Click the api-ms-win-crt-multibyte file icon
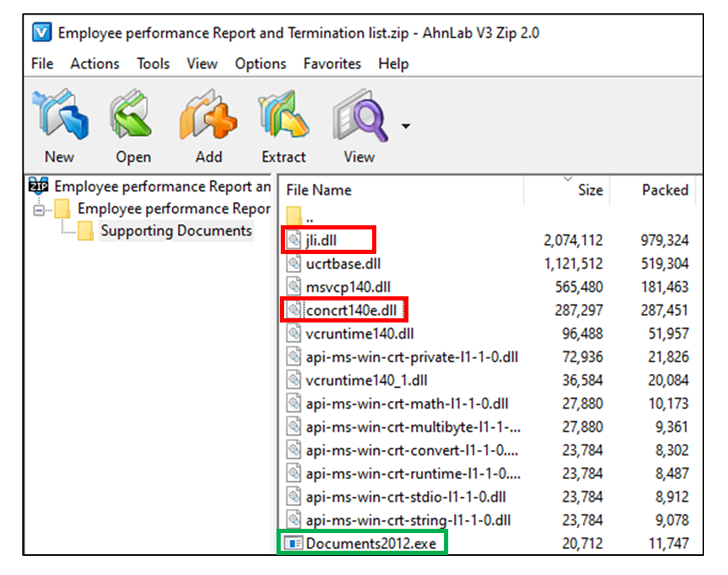This screenshot has height=575, width=728. 293,426
